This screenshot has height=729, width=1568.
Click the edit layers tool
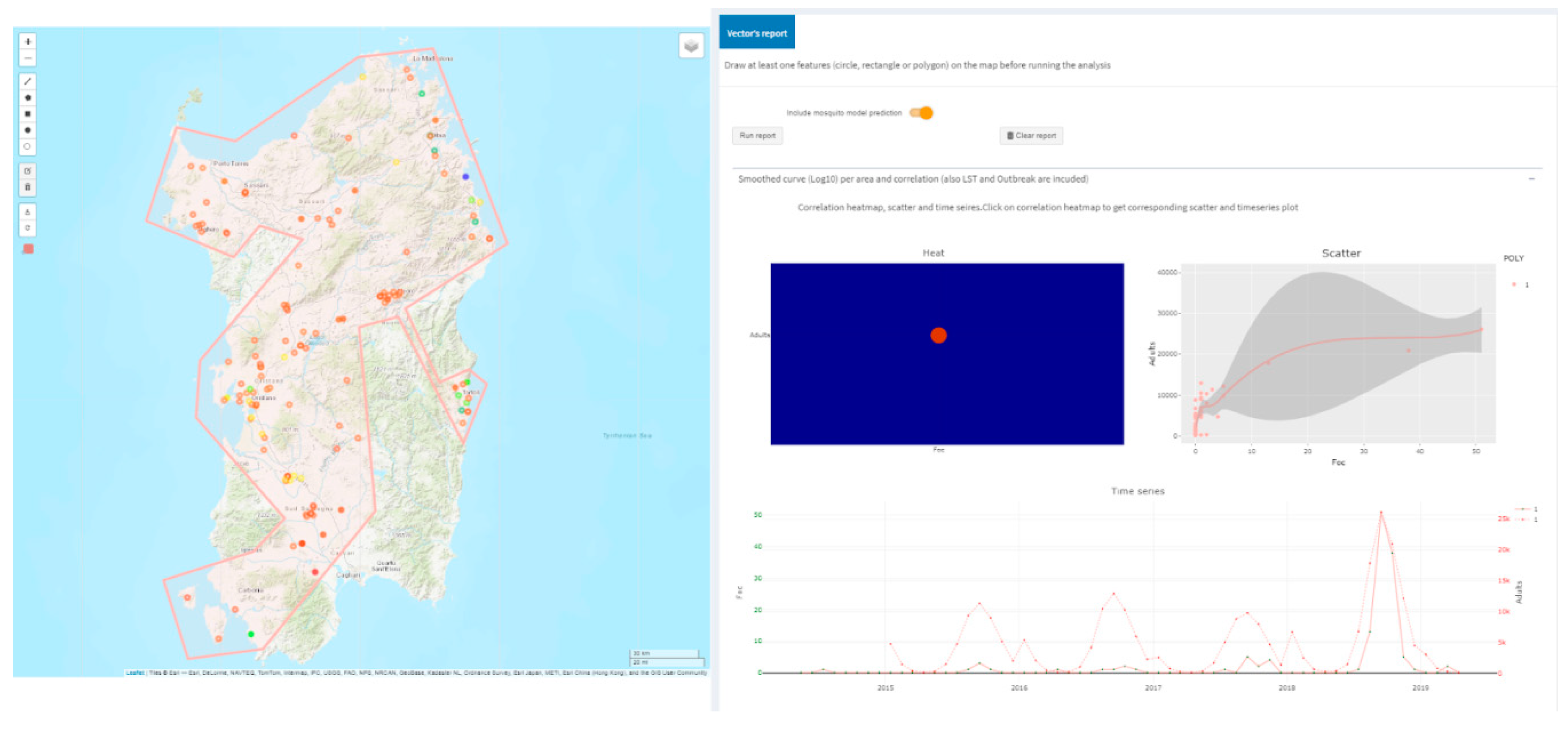[27, 171]
